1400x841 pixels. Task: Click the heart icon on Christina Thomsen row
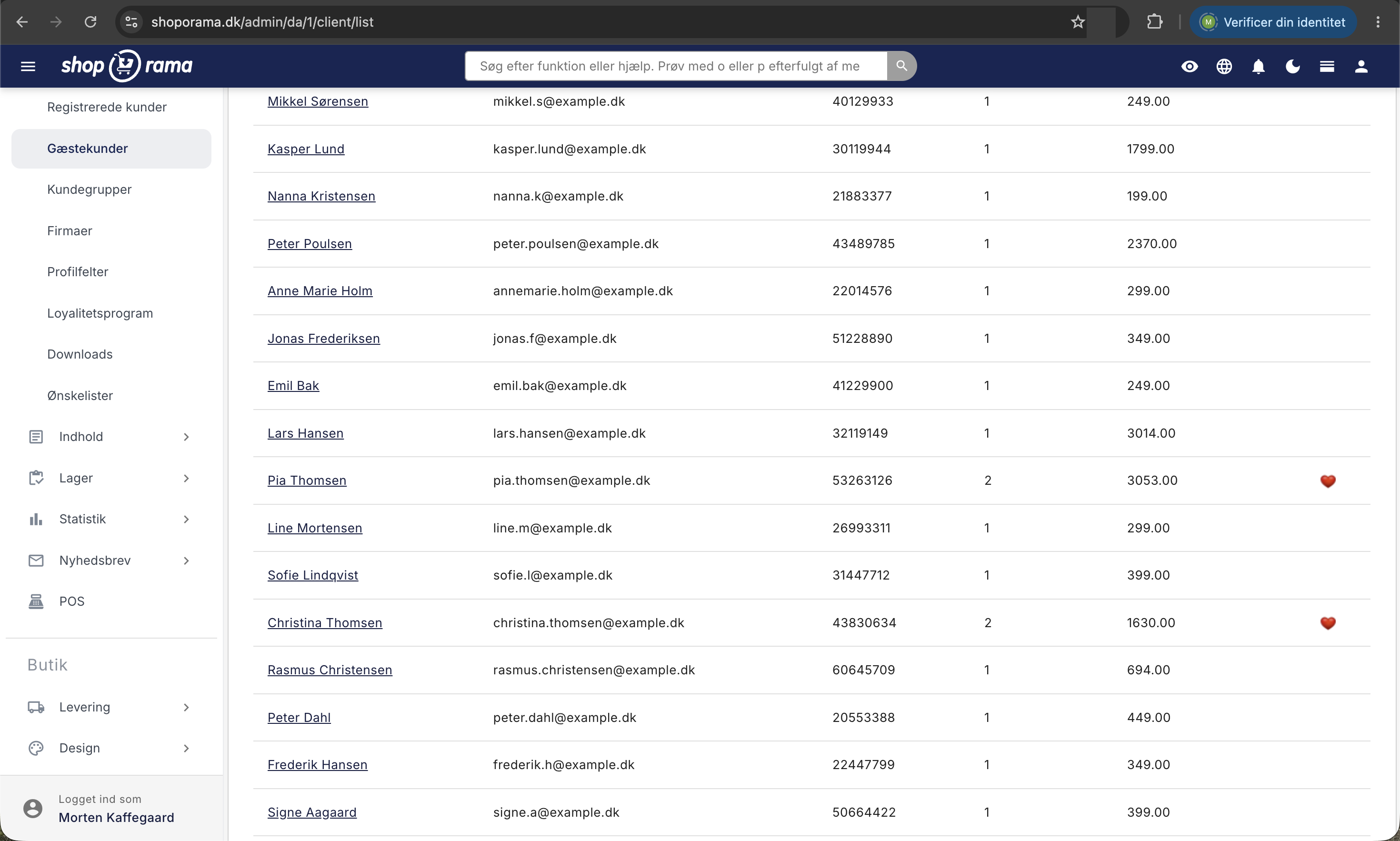(x=1328, y=623)
